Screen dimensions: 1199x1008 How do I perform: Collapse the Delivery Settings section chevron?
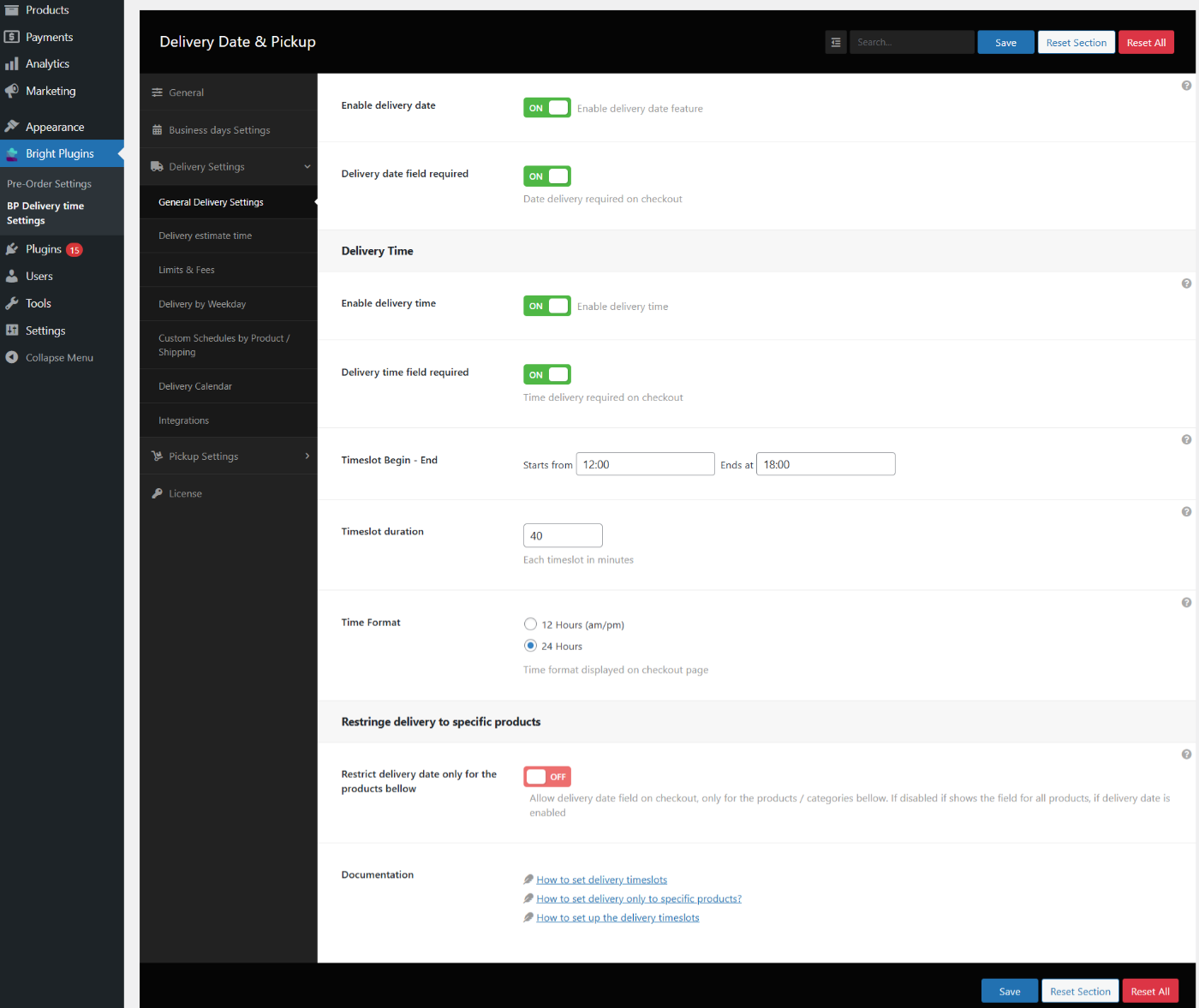click(307, 166)
